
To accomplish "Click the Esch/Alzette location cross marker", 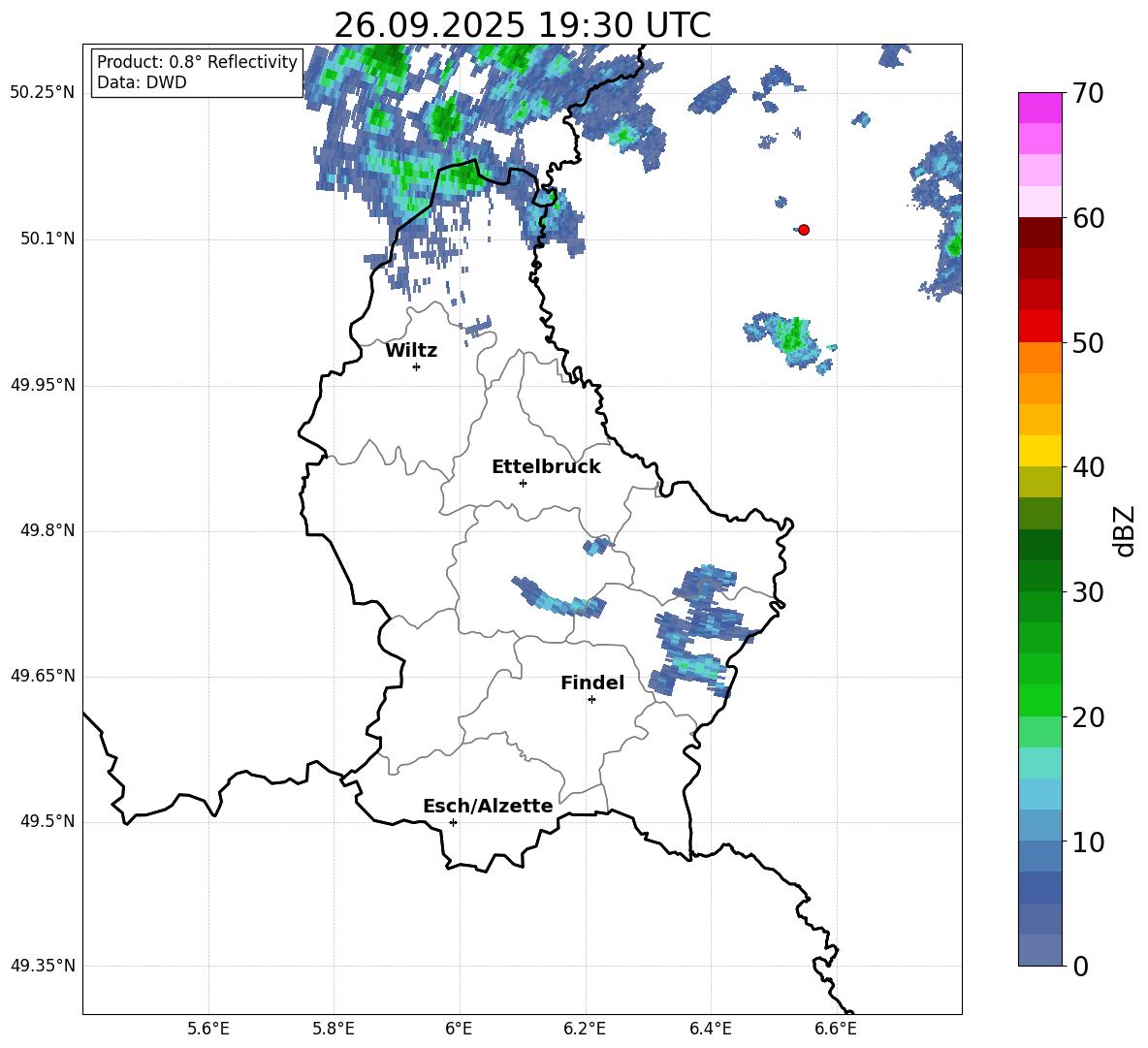I will tap(453, 822).
